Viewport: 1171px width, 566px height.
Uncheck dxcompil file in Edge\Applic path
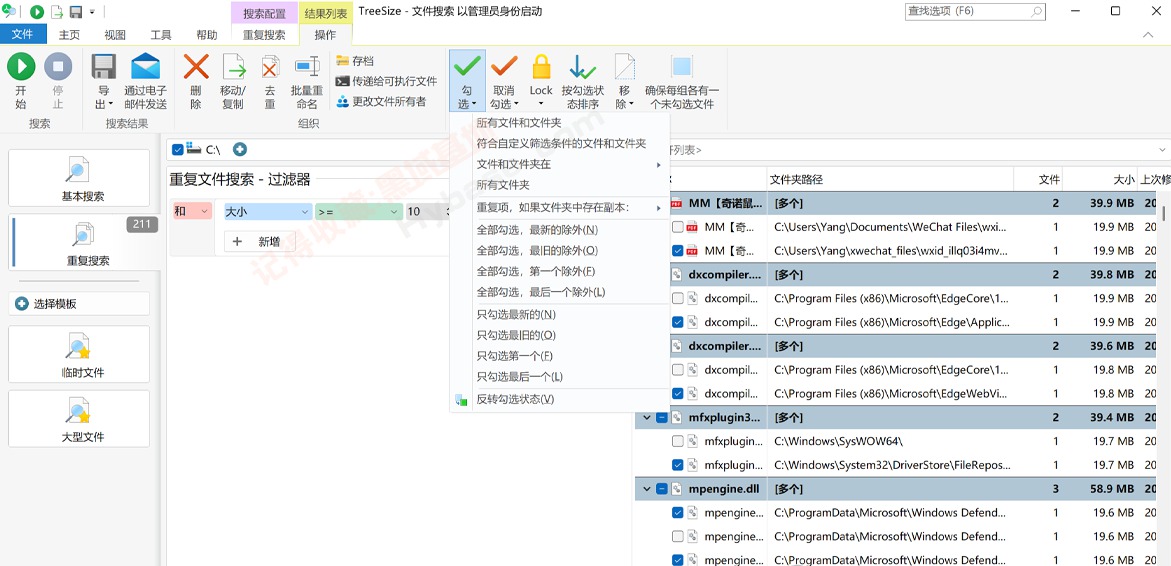[677, 322]
